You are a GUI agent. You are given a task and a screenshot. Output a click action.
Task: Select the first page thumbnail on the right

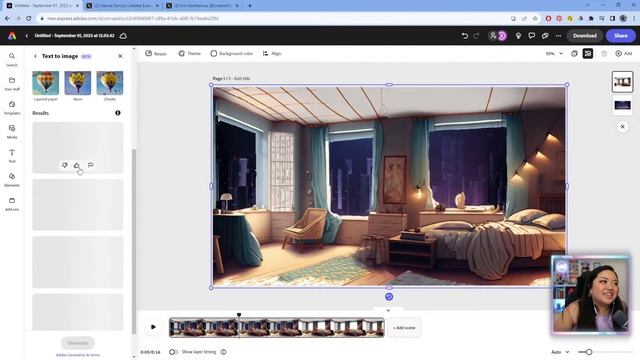tap(622, 82)
